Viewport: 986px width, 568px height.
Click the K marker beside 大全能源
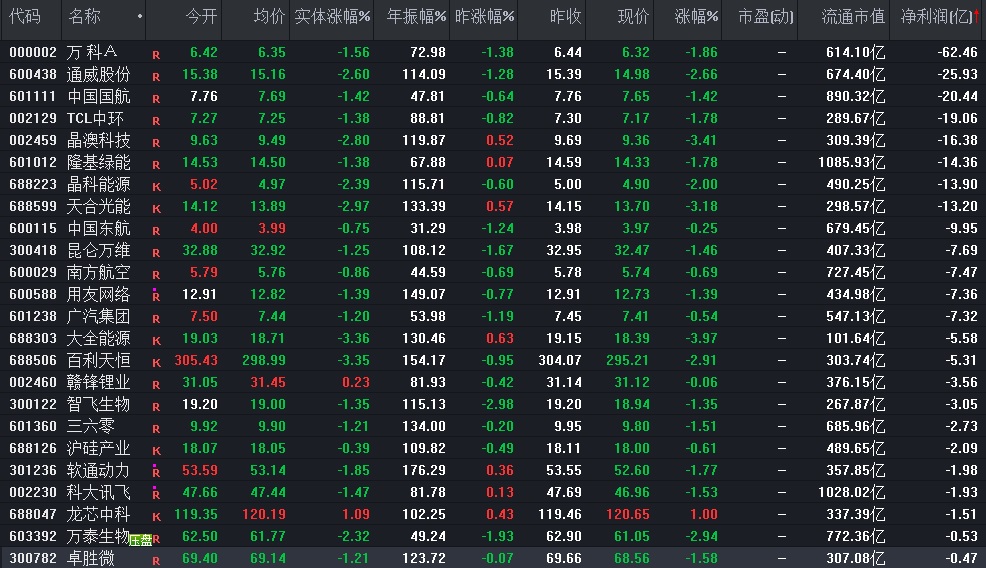coord(156,342)
